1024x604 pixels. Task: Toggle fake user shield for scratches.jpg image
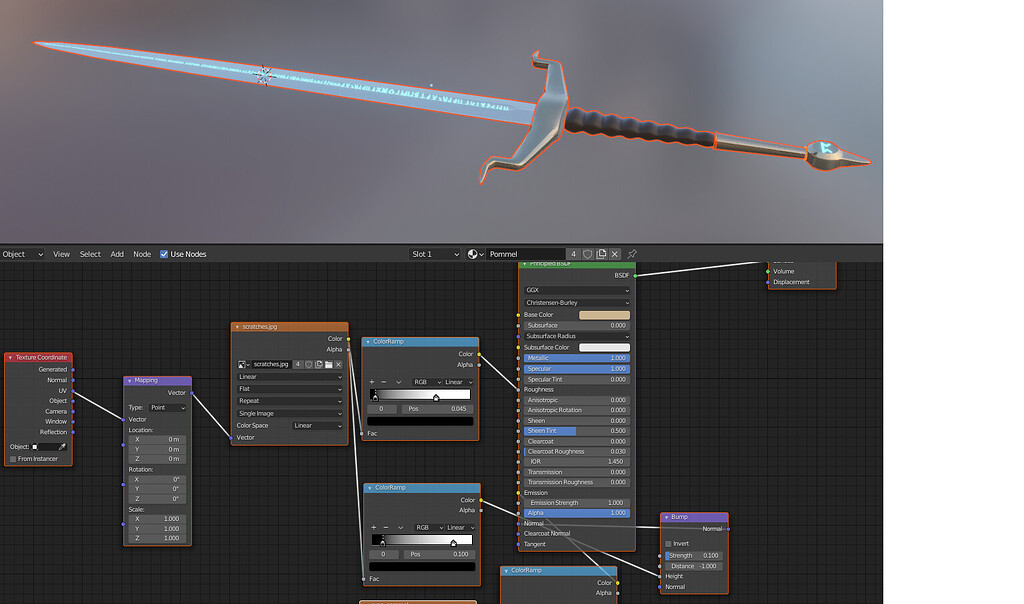coord(308,364)
